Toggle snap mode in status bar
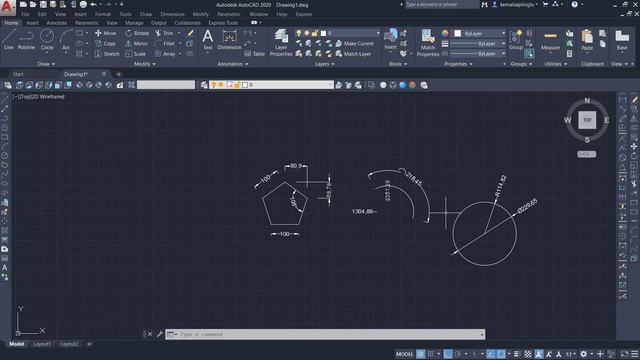Screen dimensions: 640x360 coord(430,354)
